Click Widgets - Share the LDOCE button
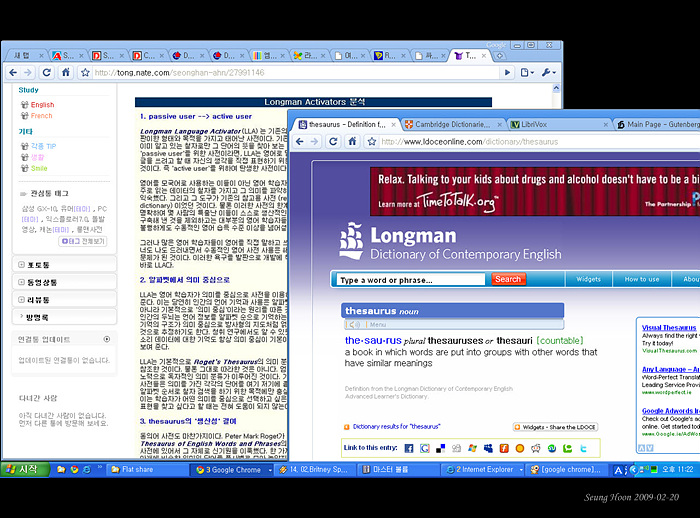The width and height of the screenshot is (700, 518). pyautogui.click(x=555, y=427)
